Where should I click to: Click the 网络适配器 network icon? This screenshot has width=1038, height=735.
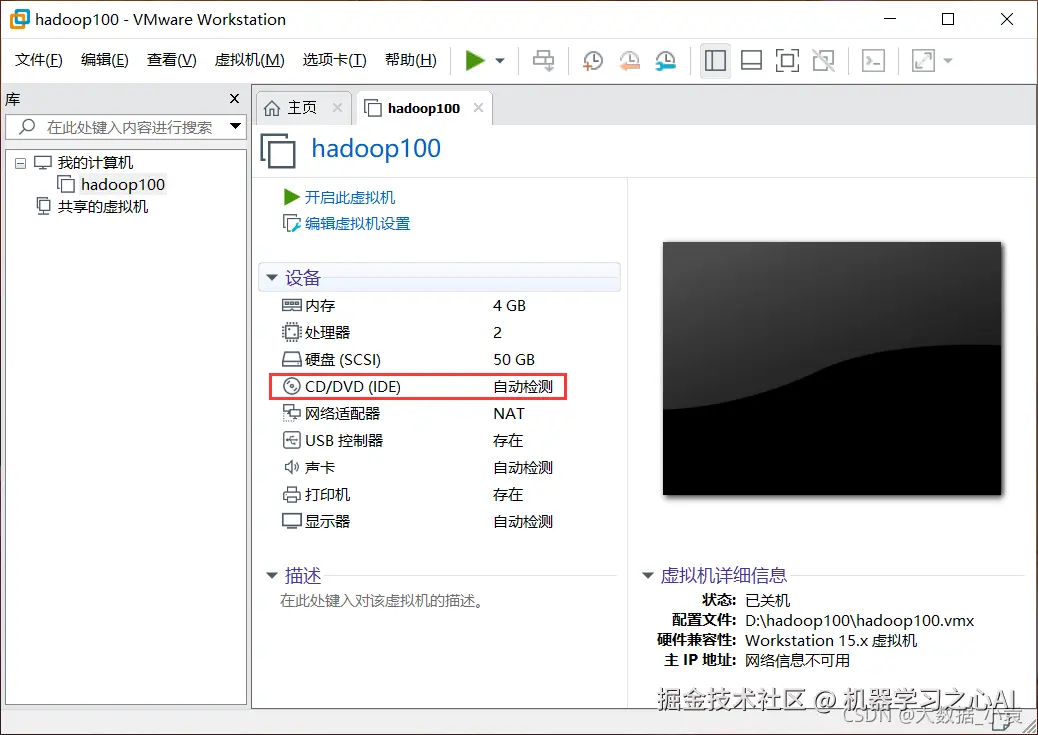point(291,413)
